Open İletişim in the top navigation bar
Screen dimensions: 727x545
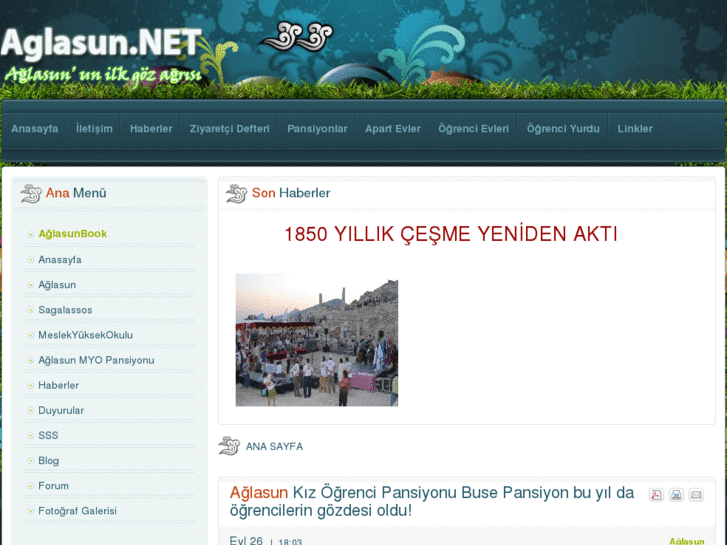[x=94, y=129]
